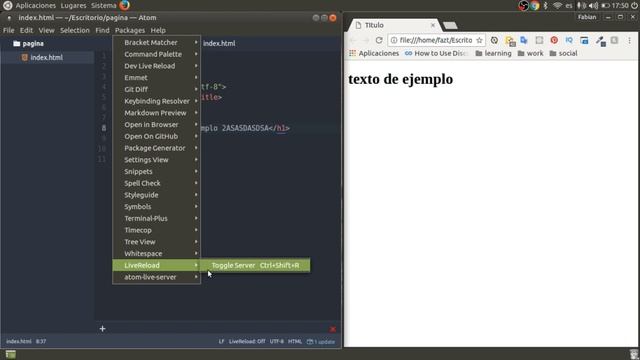Reload the Chrome page
640x360 pixels.
[x=379, y=40]
